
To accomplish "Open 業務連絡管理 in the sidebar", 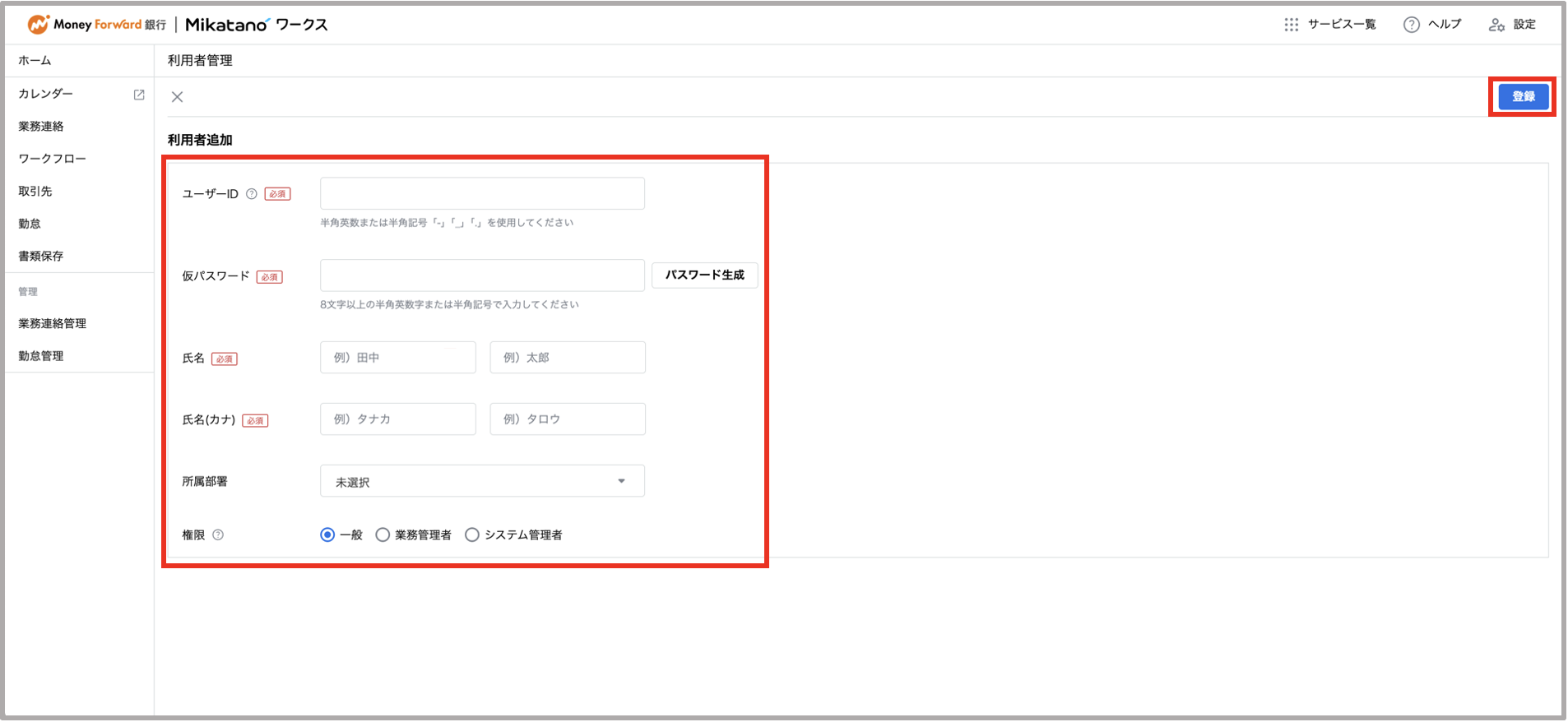I will pyautogui.click(x=52, y=324).
